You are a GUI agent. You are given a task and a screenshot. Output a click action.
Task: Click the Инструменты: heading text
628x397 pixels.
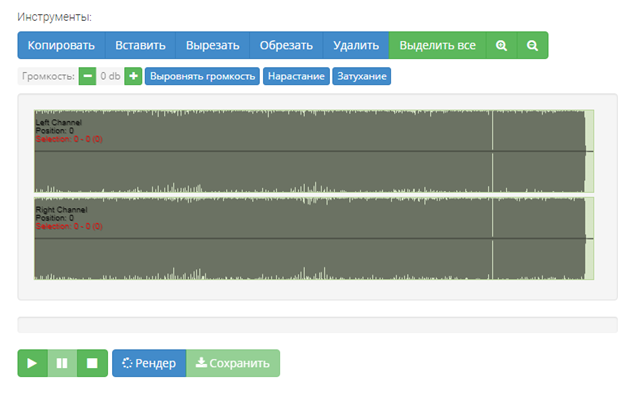pos(54,17)
